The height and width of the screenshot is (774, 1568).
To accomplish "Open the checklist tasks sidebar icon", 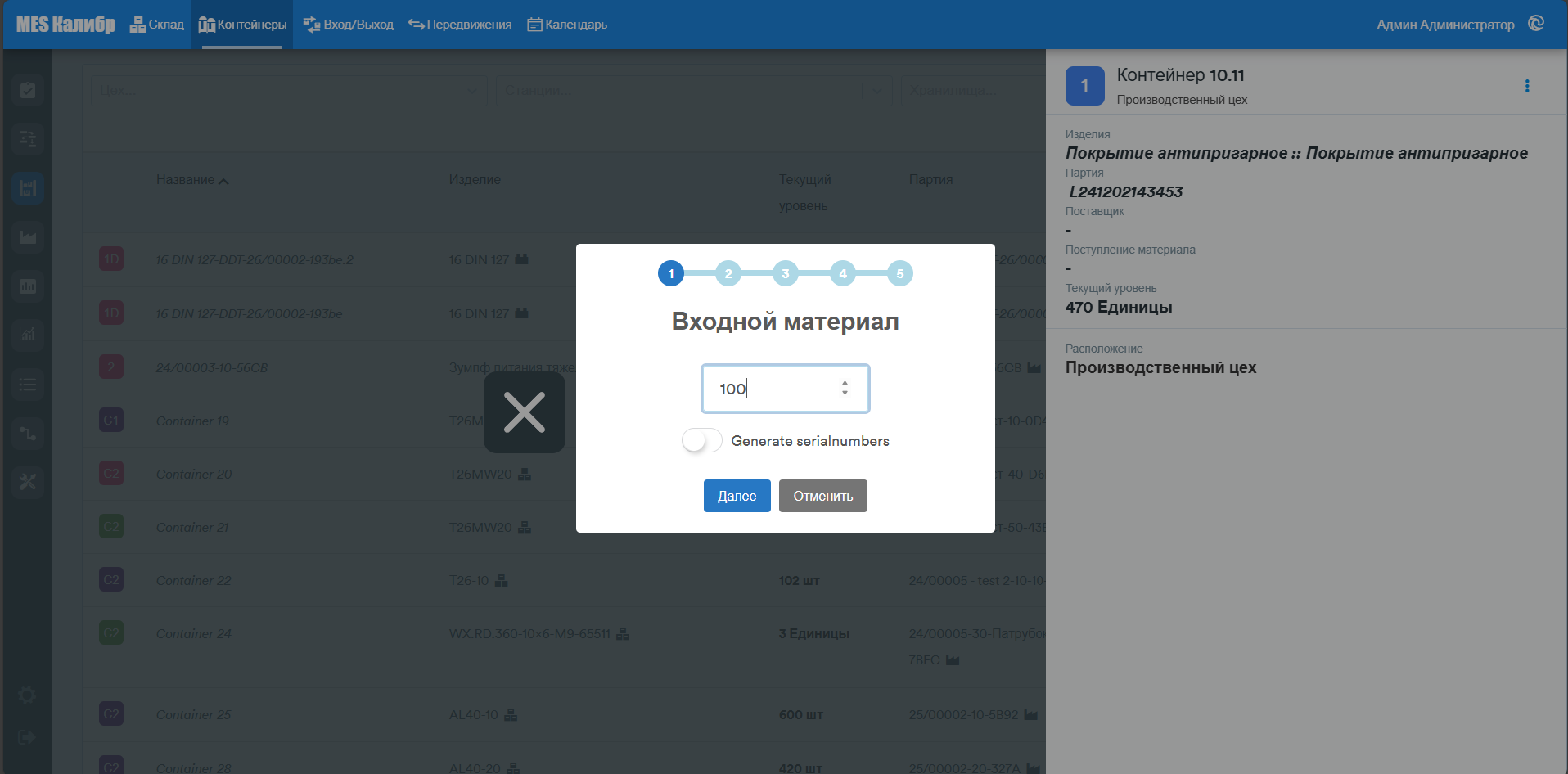I will point(28,90).
